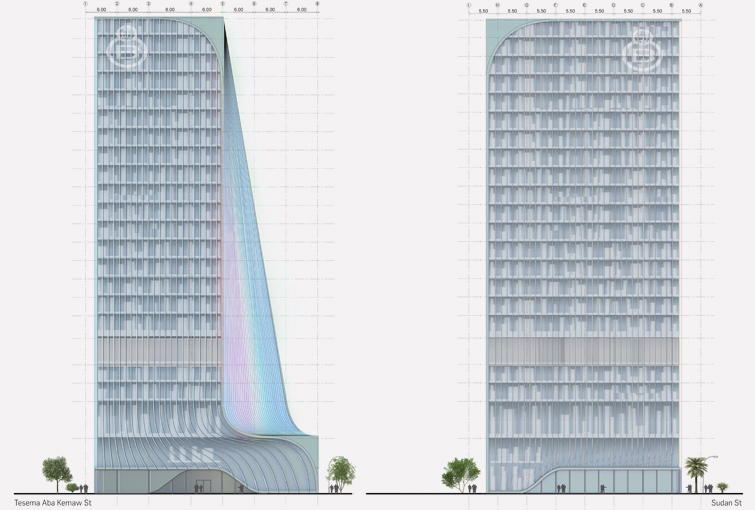Select the grey mechanical floor band, right tower

click(583, 353)
